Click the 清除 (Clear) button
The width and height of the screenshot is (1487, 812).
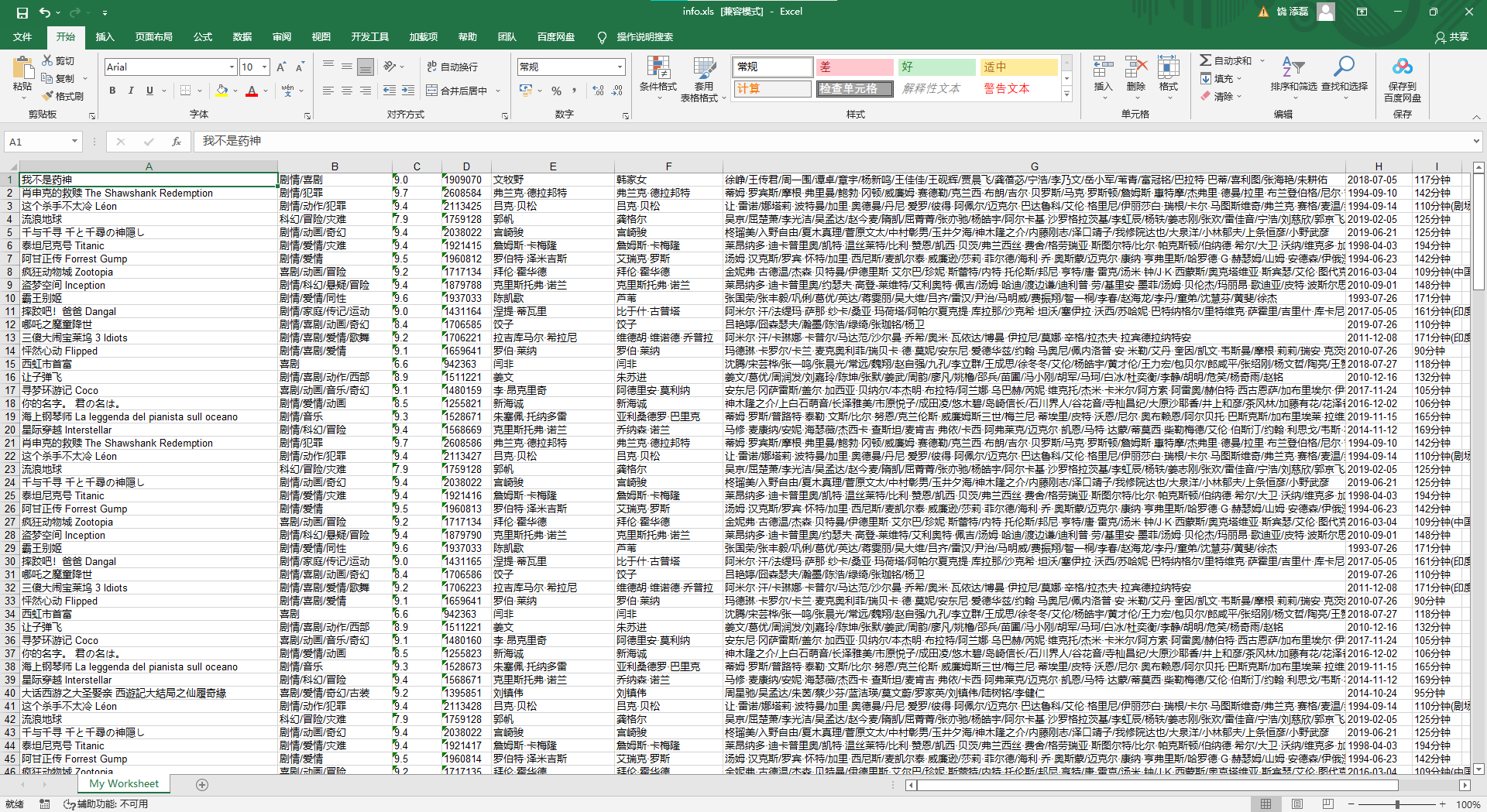point(1217,96)
